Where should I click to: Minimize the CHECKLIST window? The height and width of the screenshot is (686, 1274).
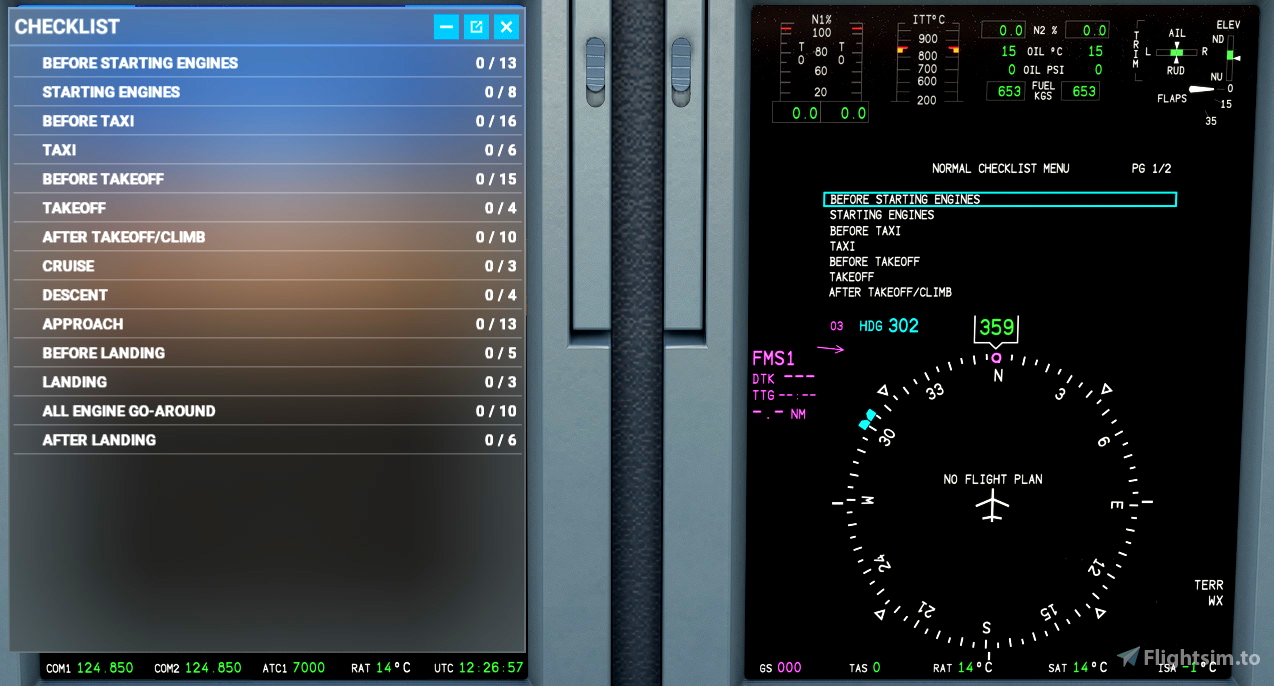446,26
